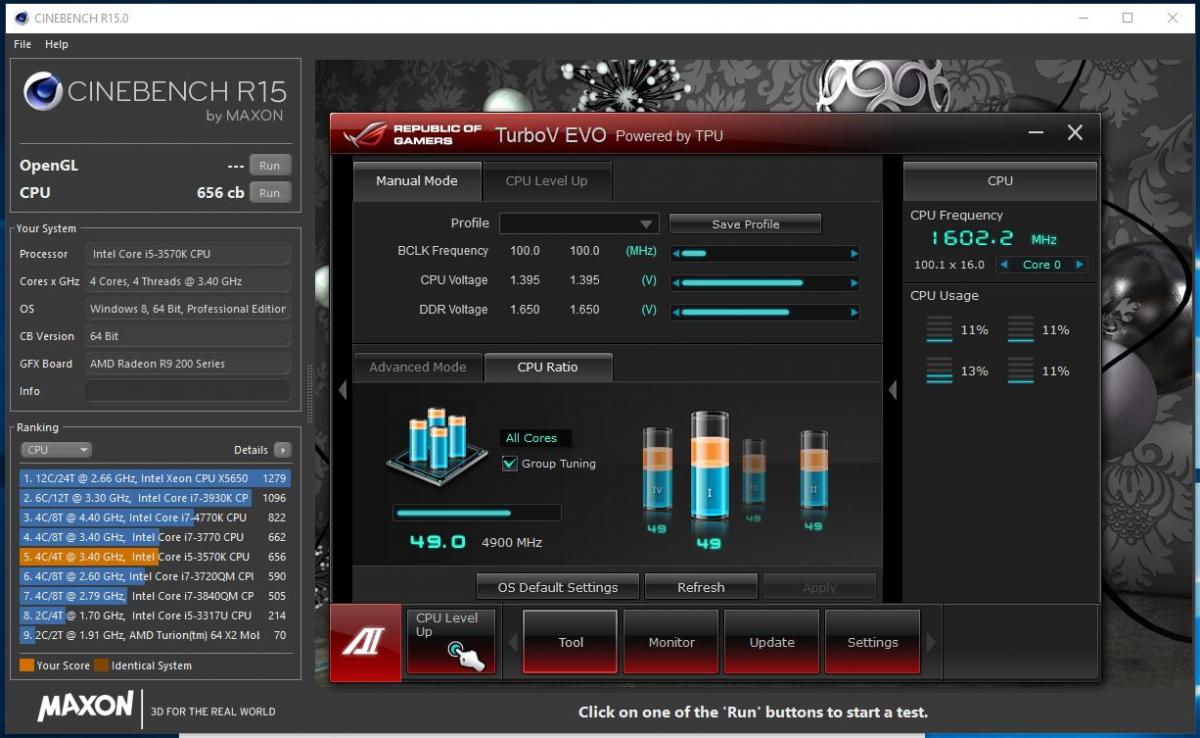1200x738 pixels.
Task: Click Save Profile button
Action: 745,224
